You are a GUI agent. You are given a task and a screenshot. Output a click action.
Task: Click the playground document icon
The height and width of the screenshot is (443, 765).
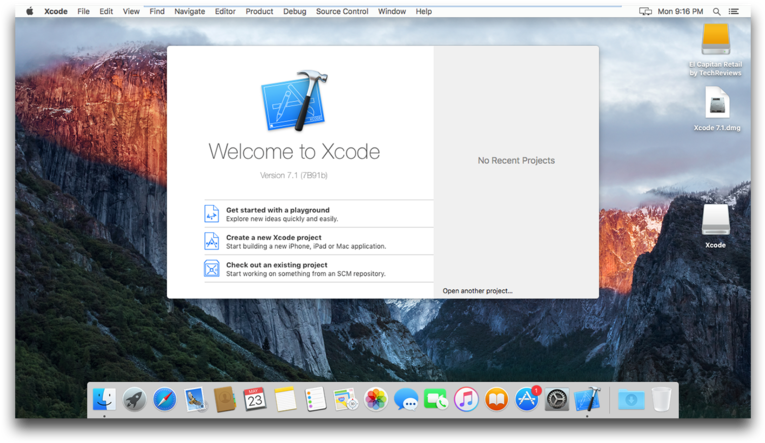pos(211,214)
